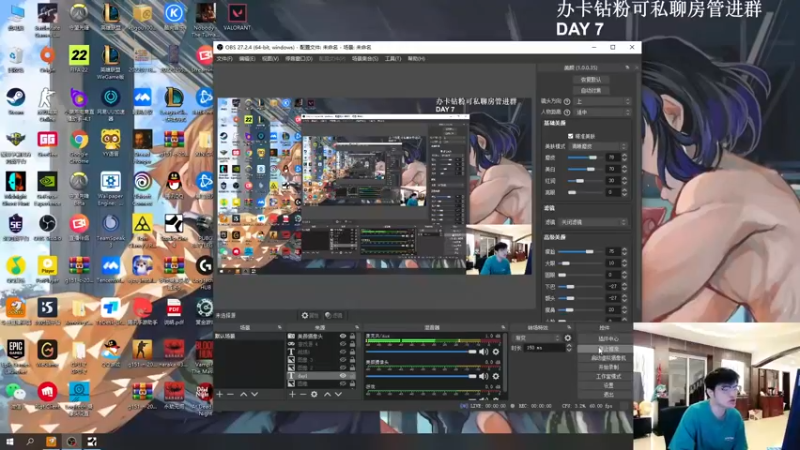Step the transition duration 250 ms spinner
Viewport: 800px width, 450px height.
coord(569,348)
